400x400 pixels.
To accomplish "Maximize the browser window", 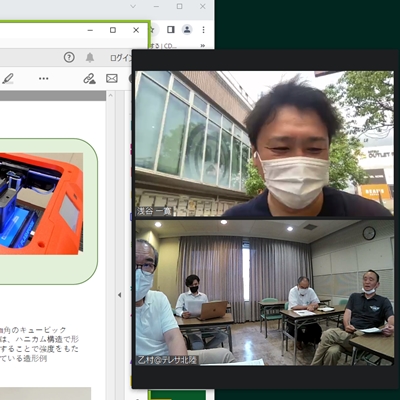I will point(180,6).
